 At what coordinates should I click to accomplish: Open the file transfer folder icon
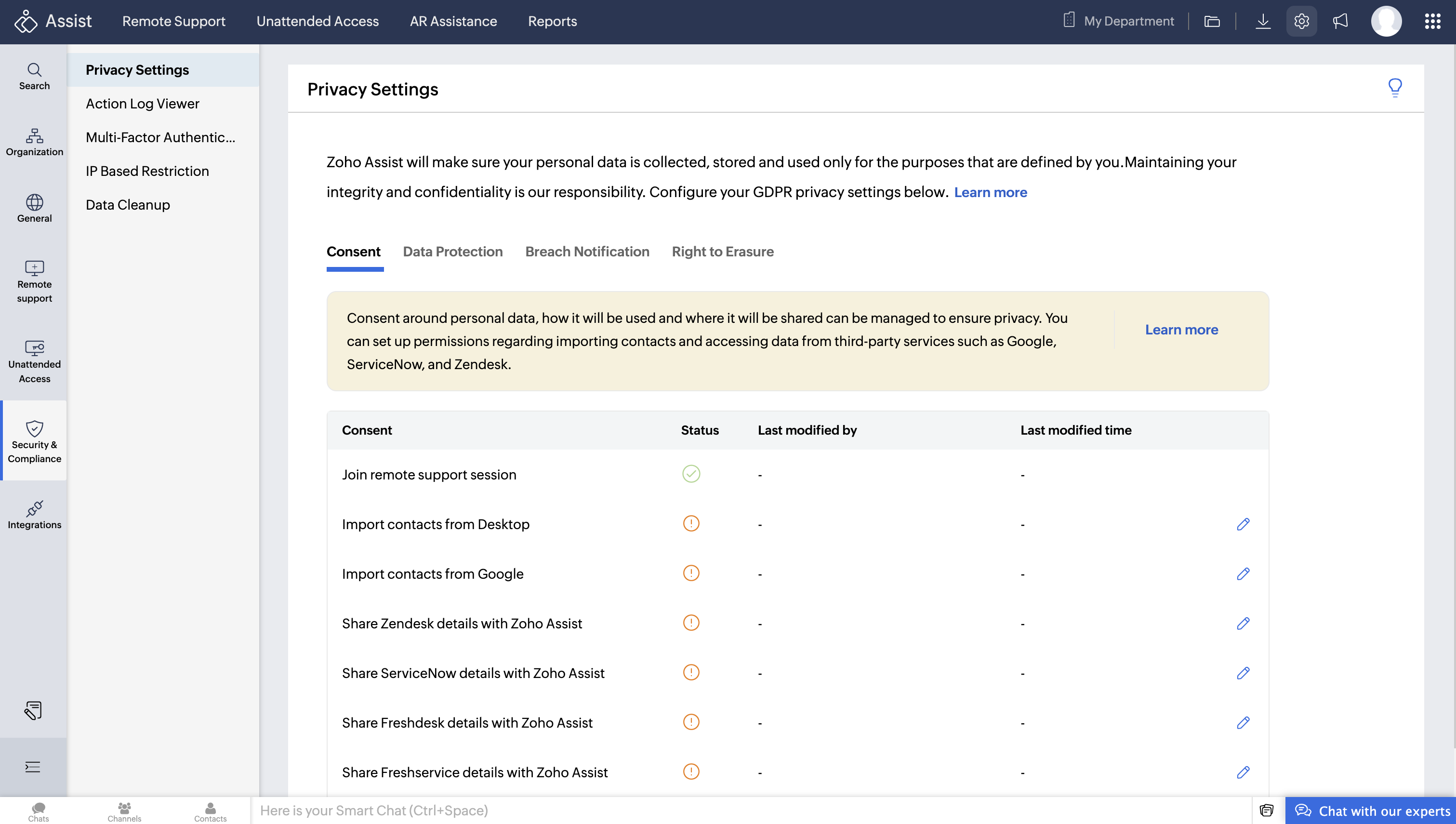[x=1212, y=22]
